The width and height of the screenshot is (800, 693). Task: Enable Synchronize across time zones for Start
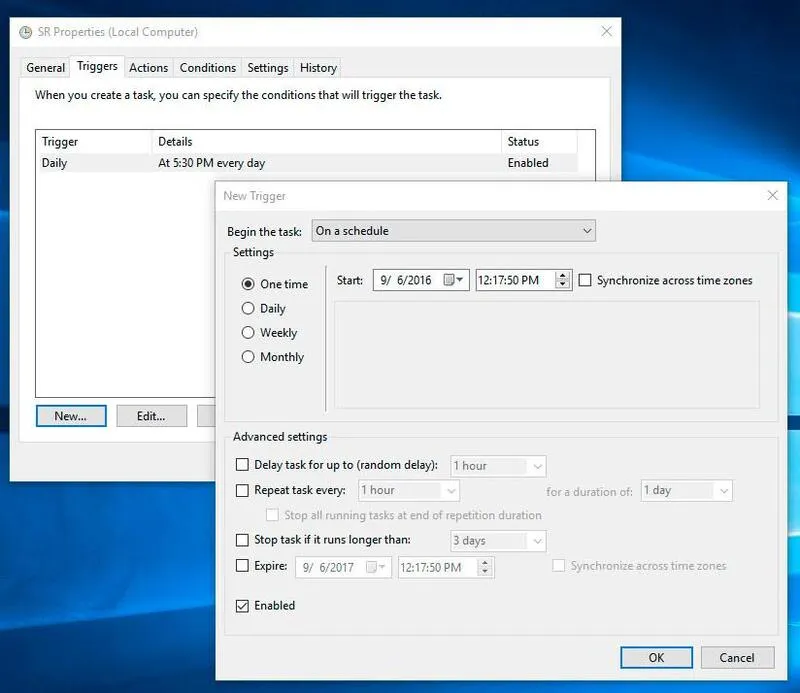click(x=586, y=281)
